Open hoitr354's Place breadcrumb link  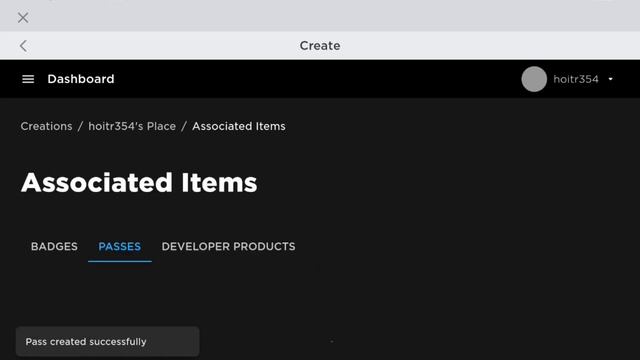coord(132,126)
